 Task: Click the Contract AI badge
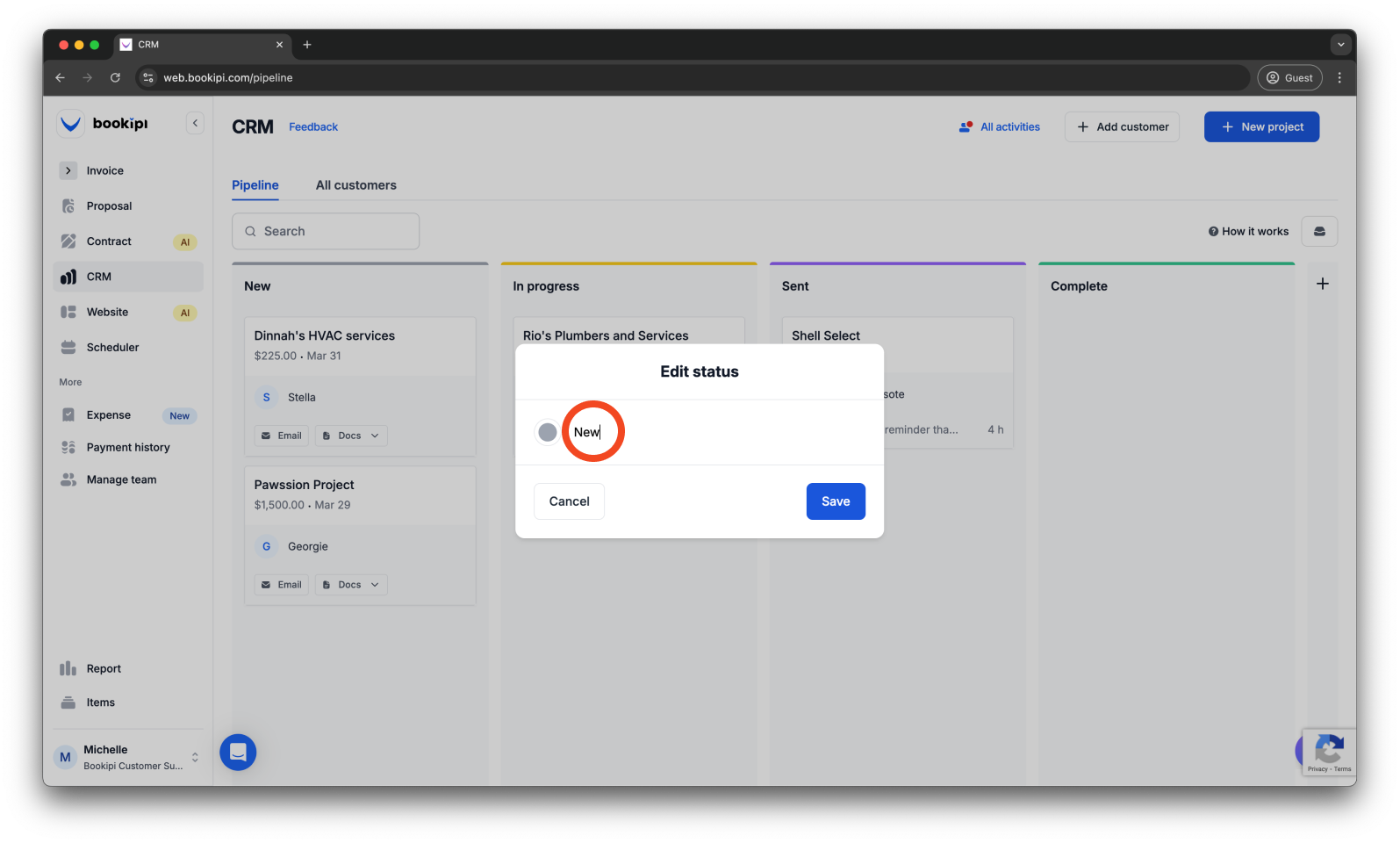tap(185, 242)
